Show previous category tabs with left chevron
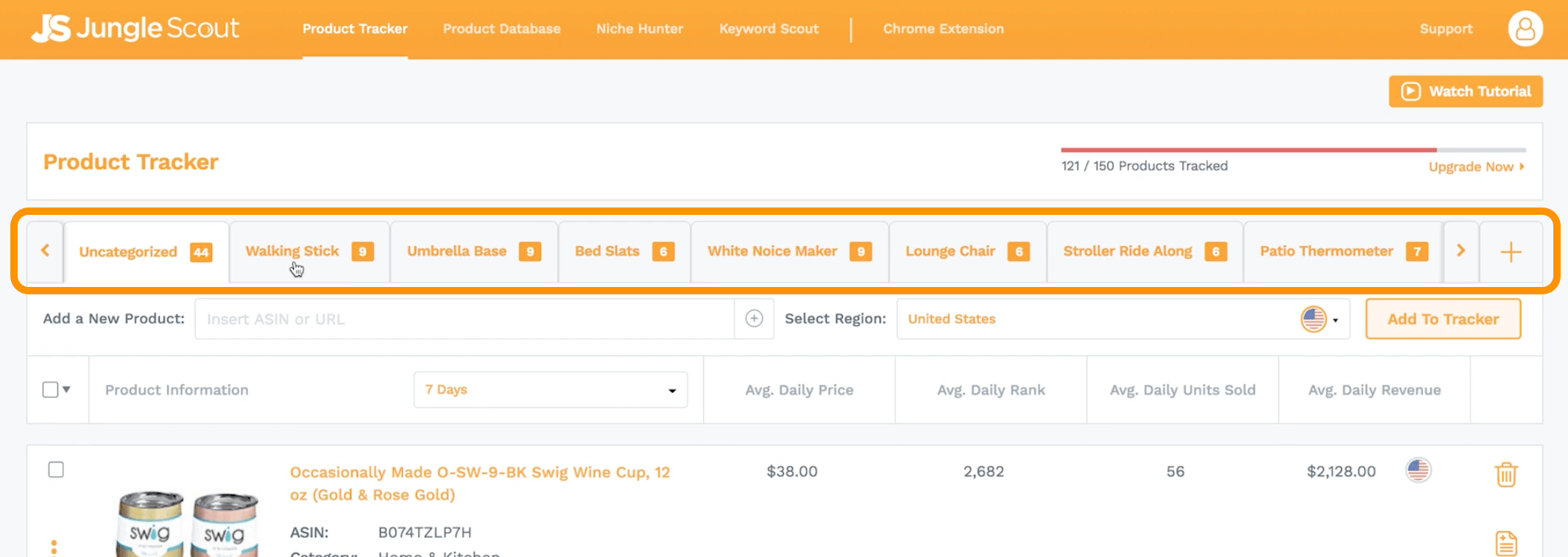Screen dimensions: 1568x557 coord(45,251)
